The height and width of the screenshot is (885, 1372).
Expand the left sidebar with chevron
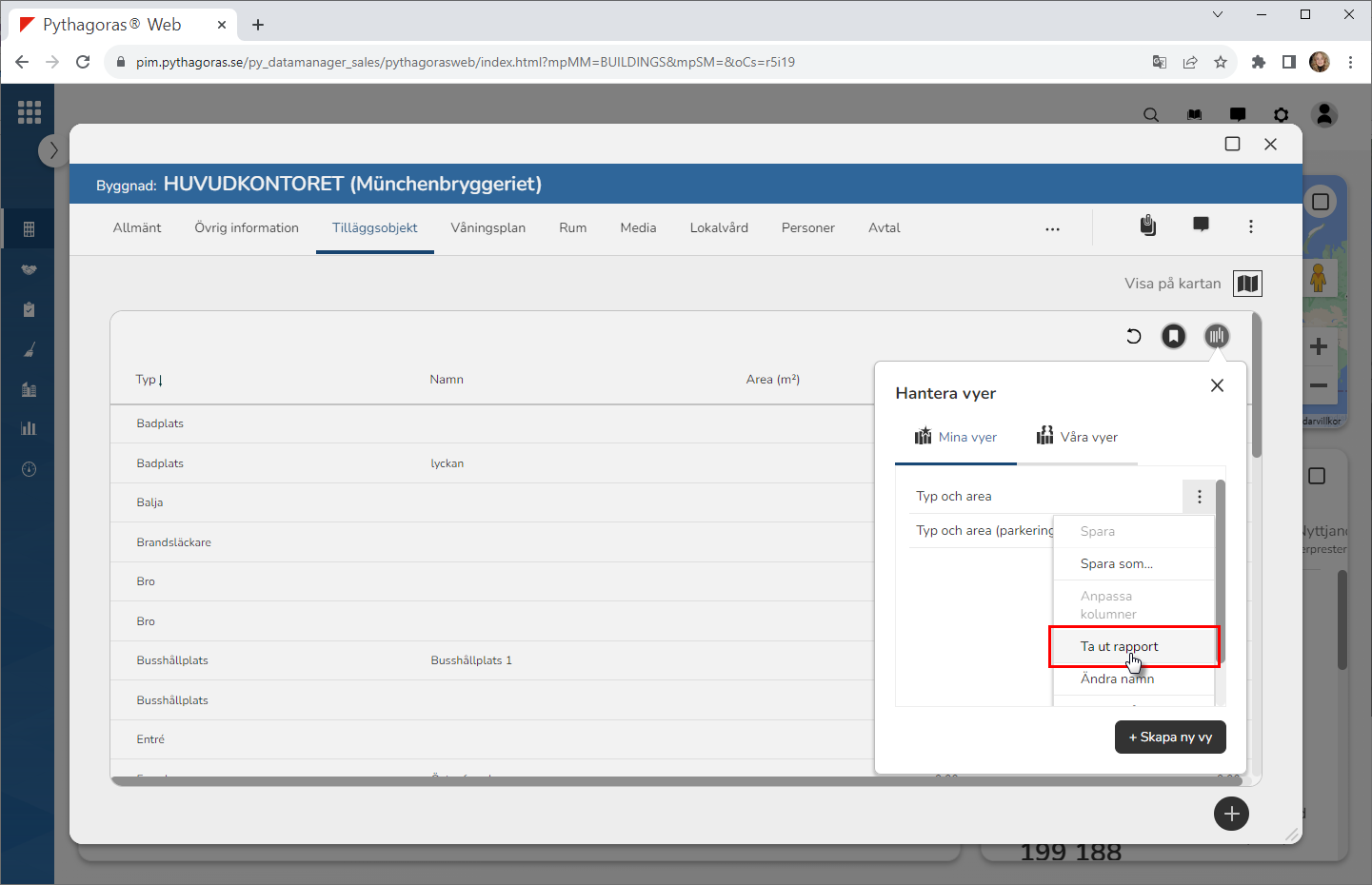pyautogui.click(x=53, y=150)
